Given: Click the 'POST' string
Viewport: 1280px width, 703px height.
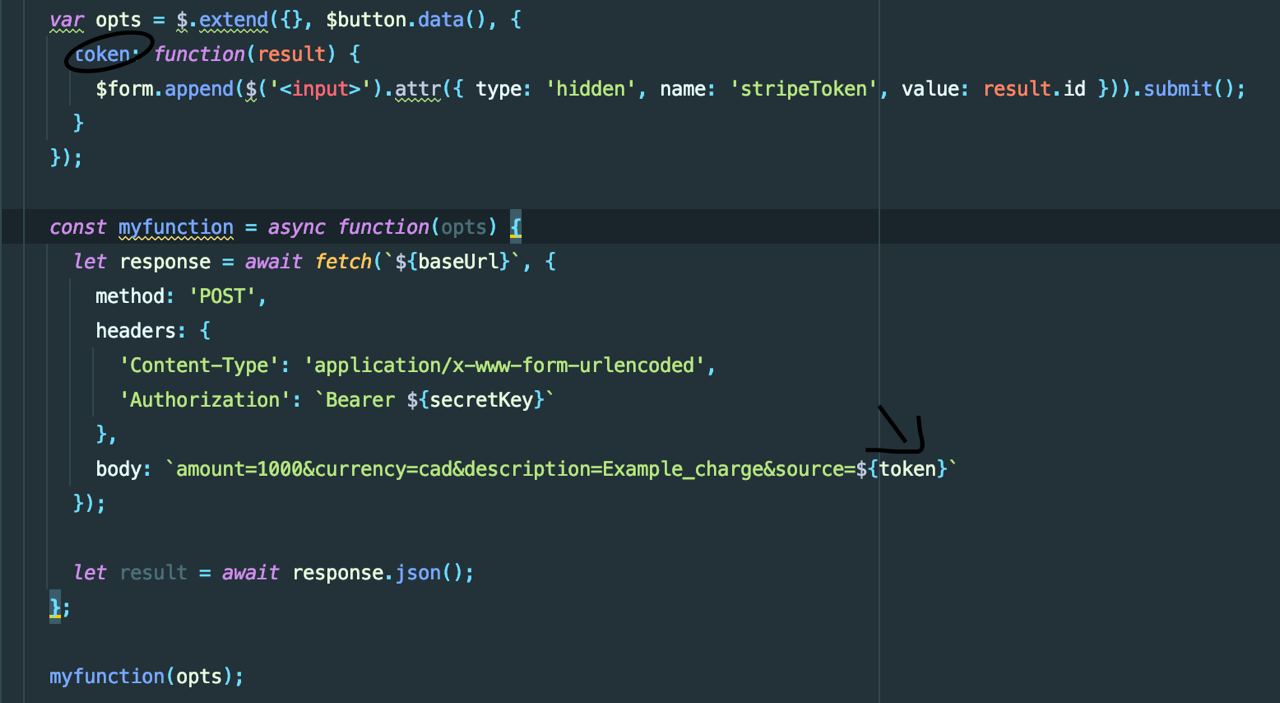Looking at the screenshot, I should 223,296.
